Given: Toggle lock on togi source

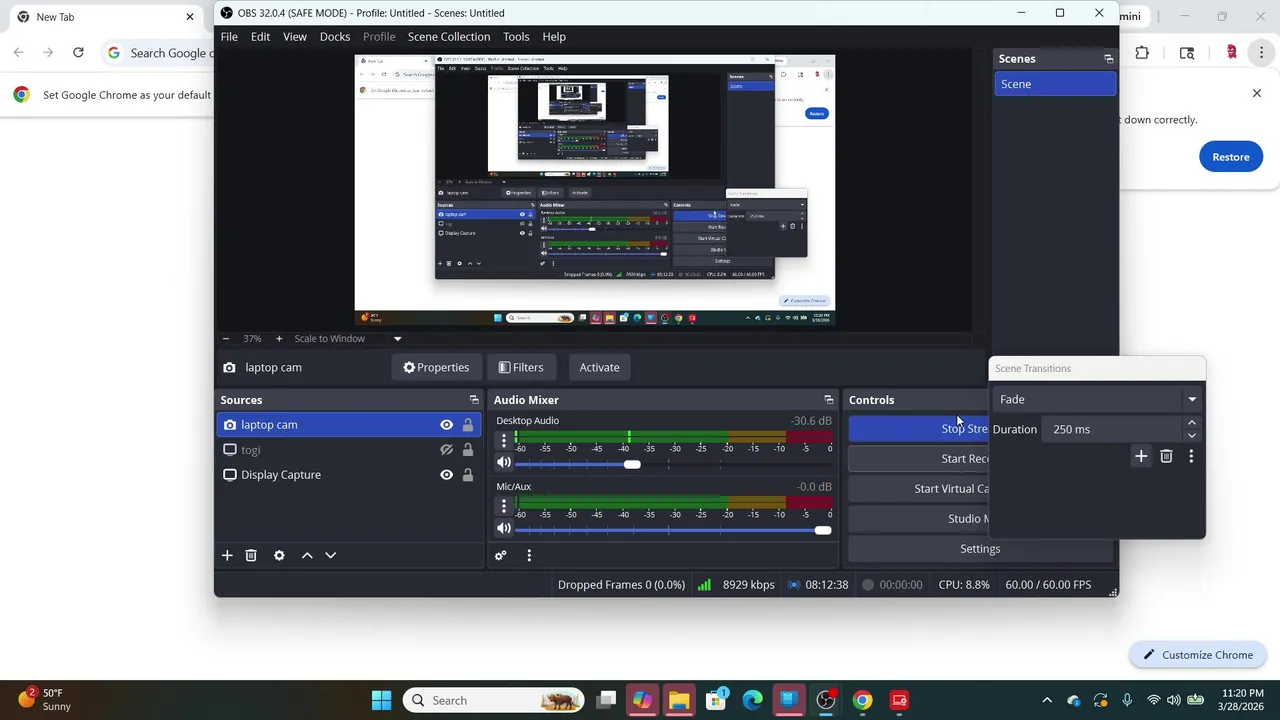Looking at the screenshot, I should [467, 450].
